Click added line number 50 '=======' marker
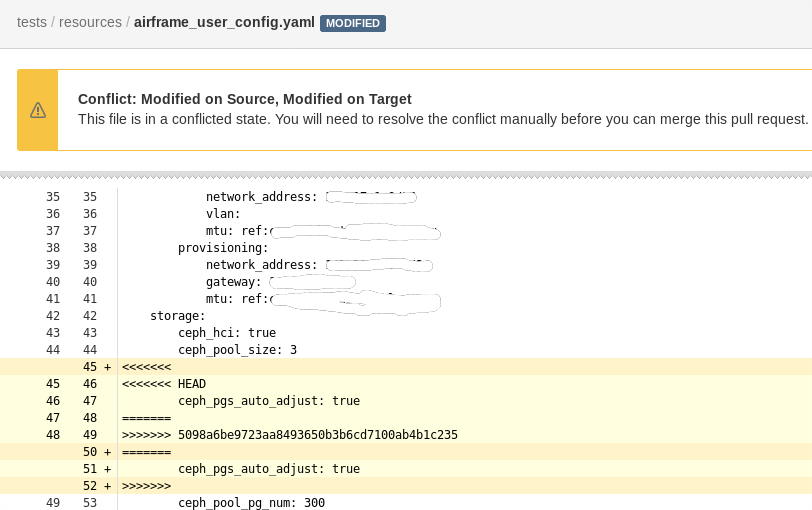 pos(406,451)
